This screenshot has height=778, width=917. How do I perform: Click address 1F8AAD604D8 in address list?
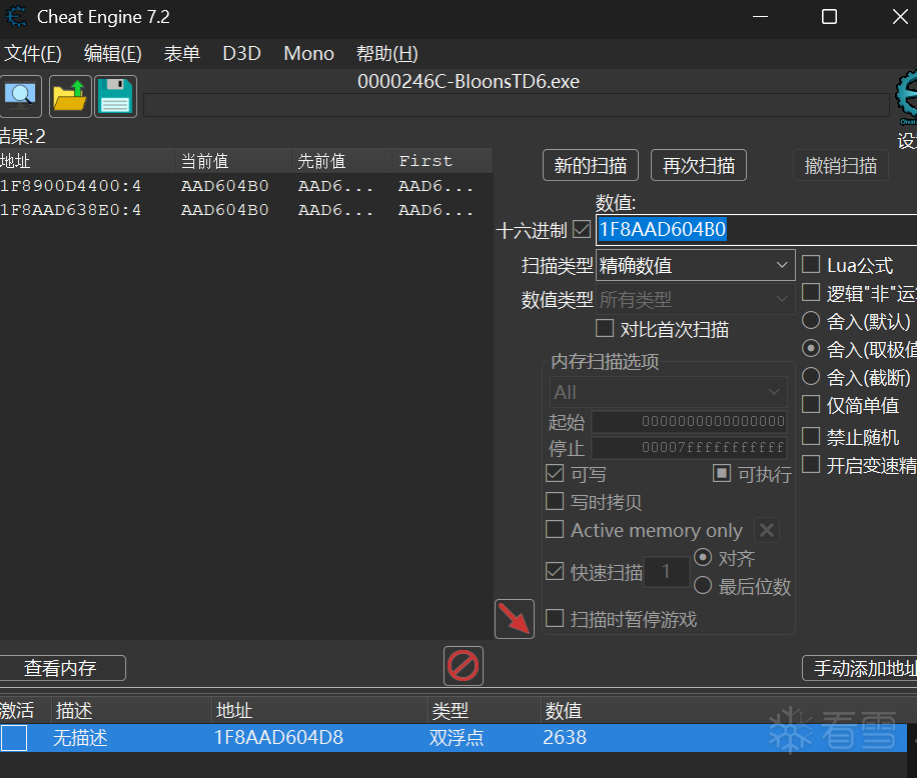278,738
